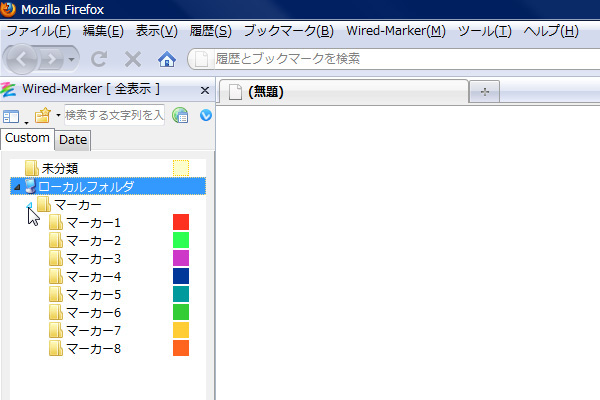Switch to the Custom tab
Image resolution: width=600 pixels, height=400 pixels.
click(27, 138)
